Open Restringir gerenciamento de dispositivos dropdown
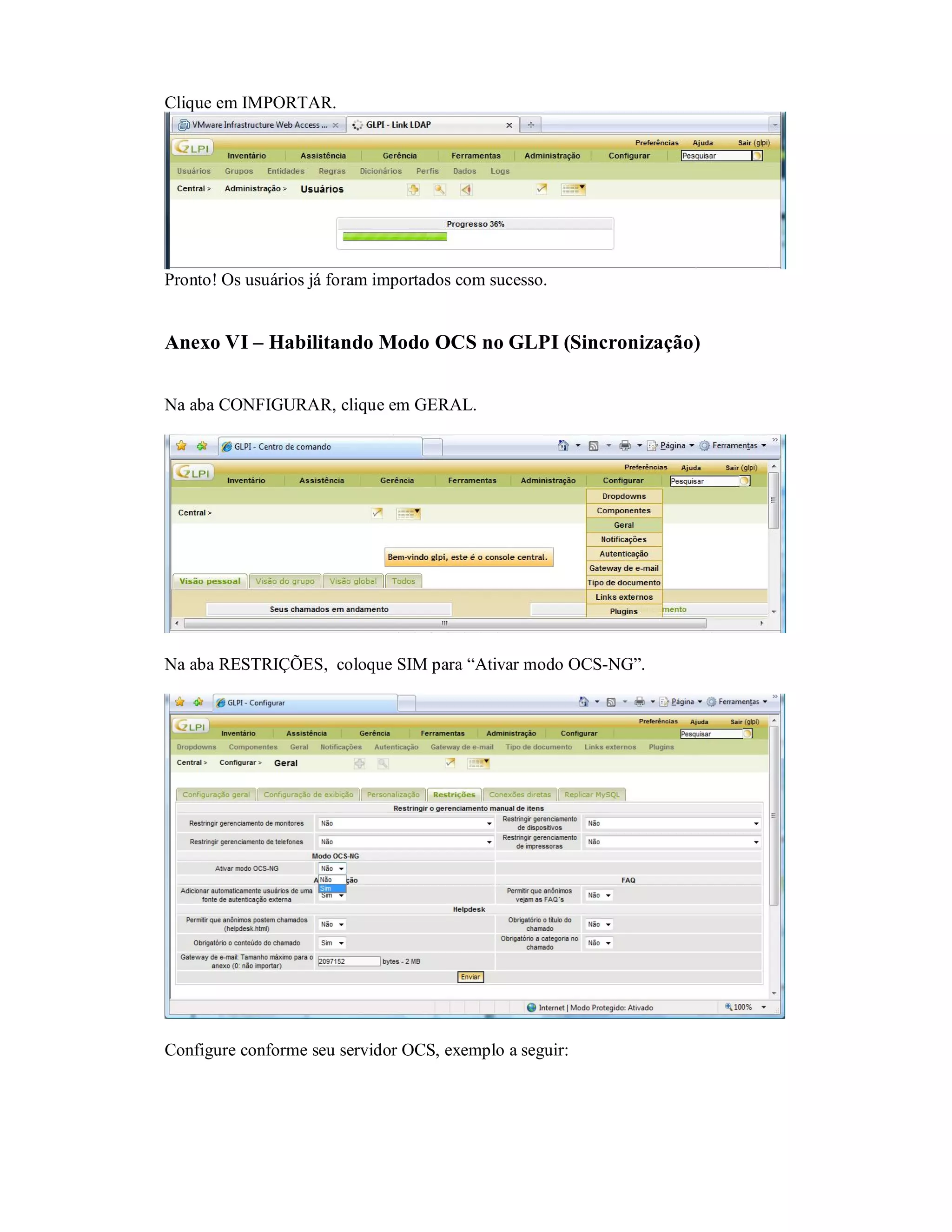 (x=672, y=824)
